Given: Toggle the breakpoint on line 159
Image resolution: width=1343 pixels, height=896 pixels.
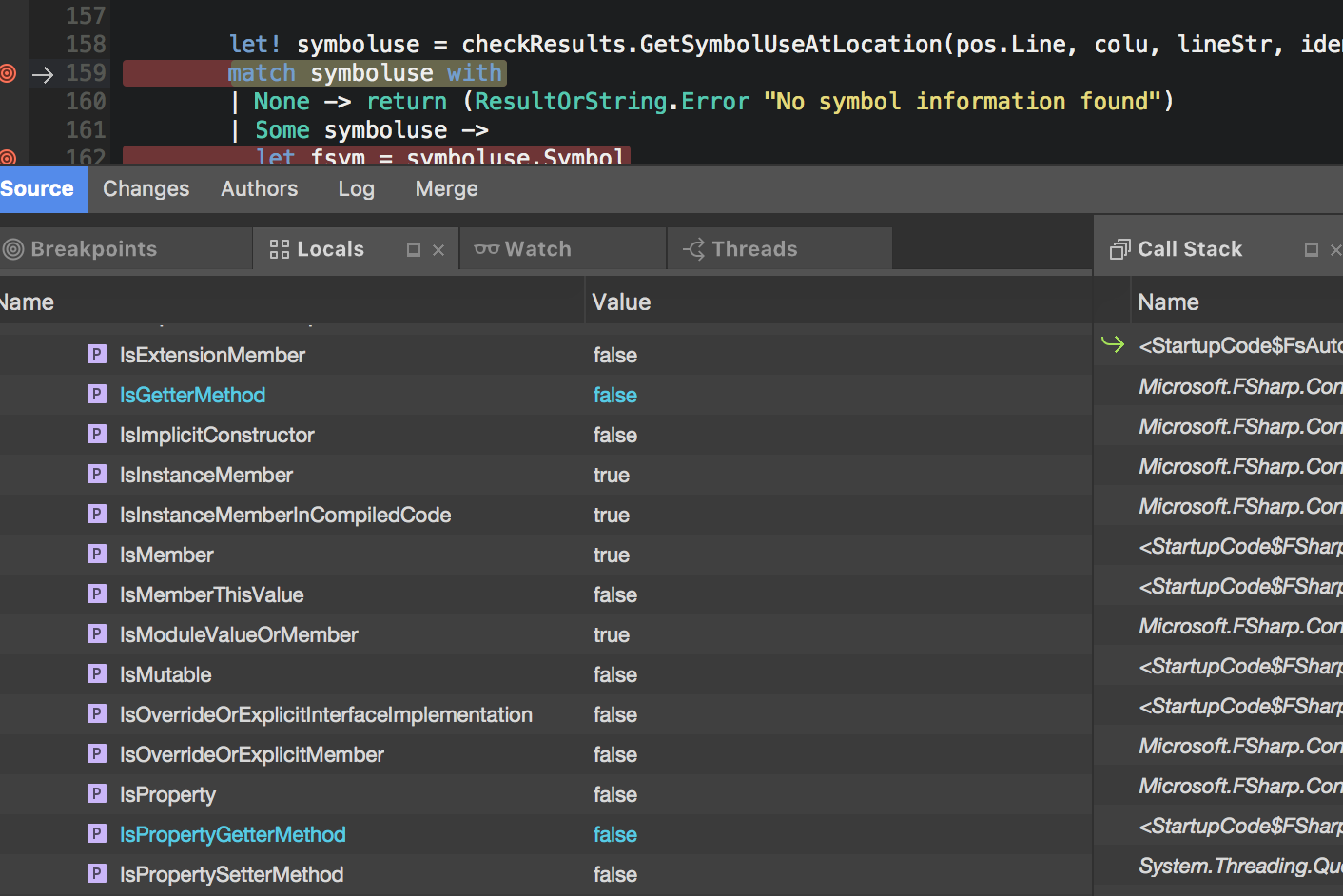Looking at the screenshot, I should coord(8,72).
